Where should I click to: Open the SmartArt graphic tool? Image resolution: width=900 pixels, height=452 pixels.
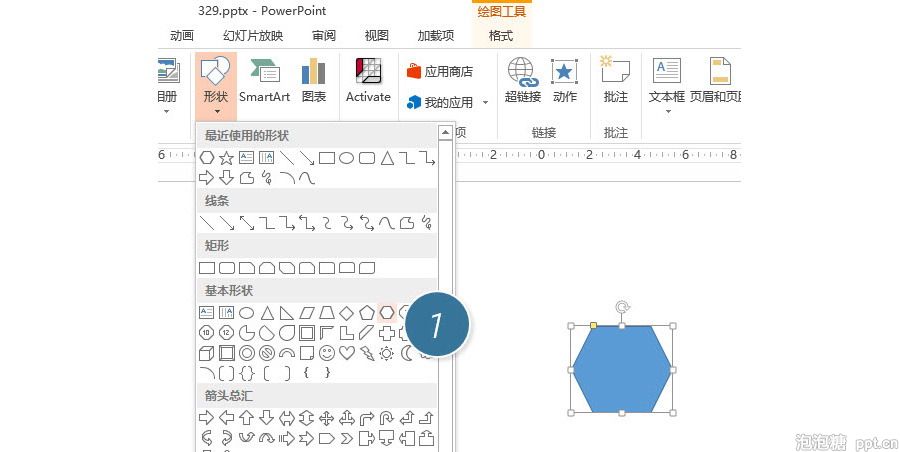(264, 80)
